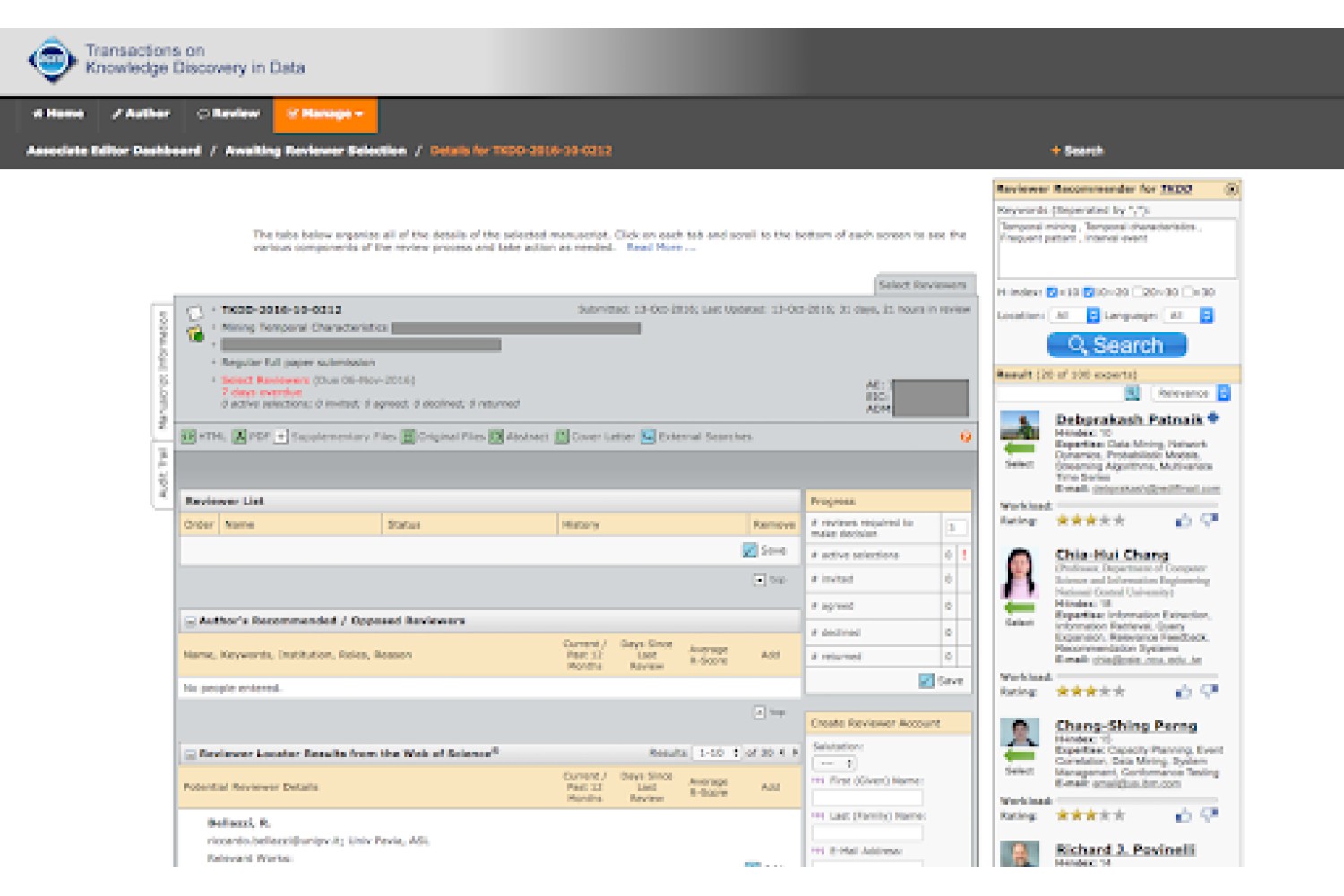Click Debprakash Patnaik photo thumbnail
1344x896 pixels.
click(1020, 425)
